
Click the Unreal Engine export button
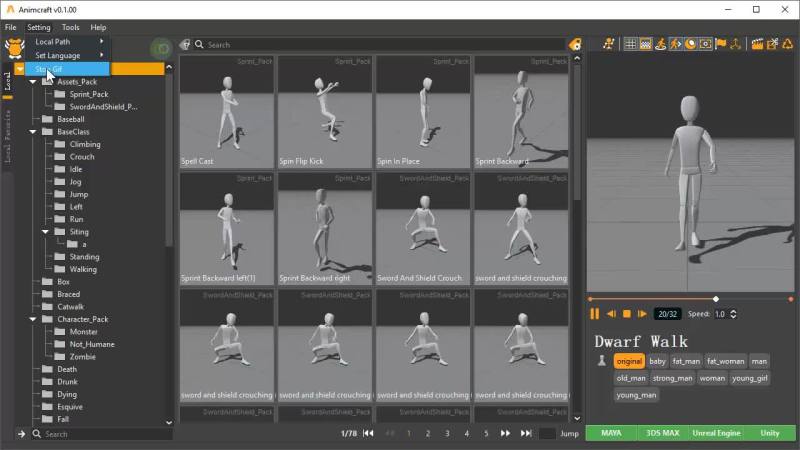[x=716, y=433]
